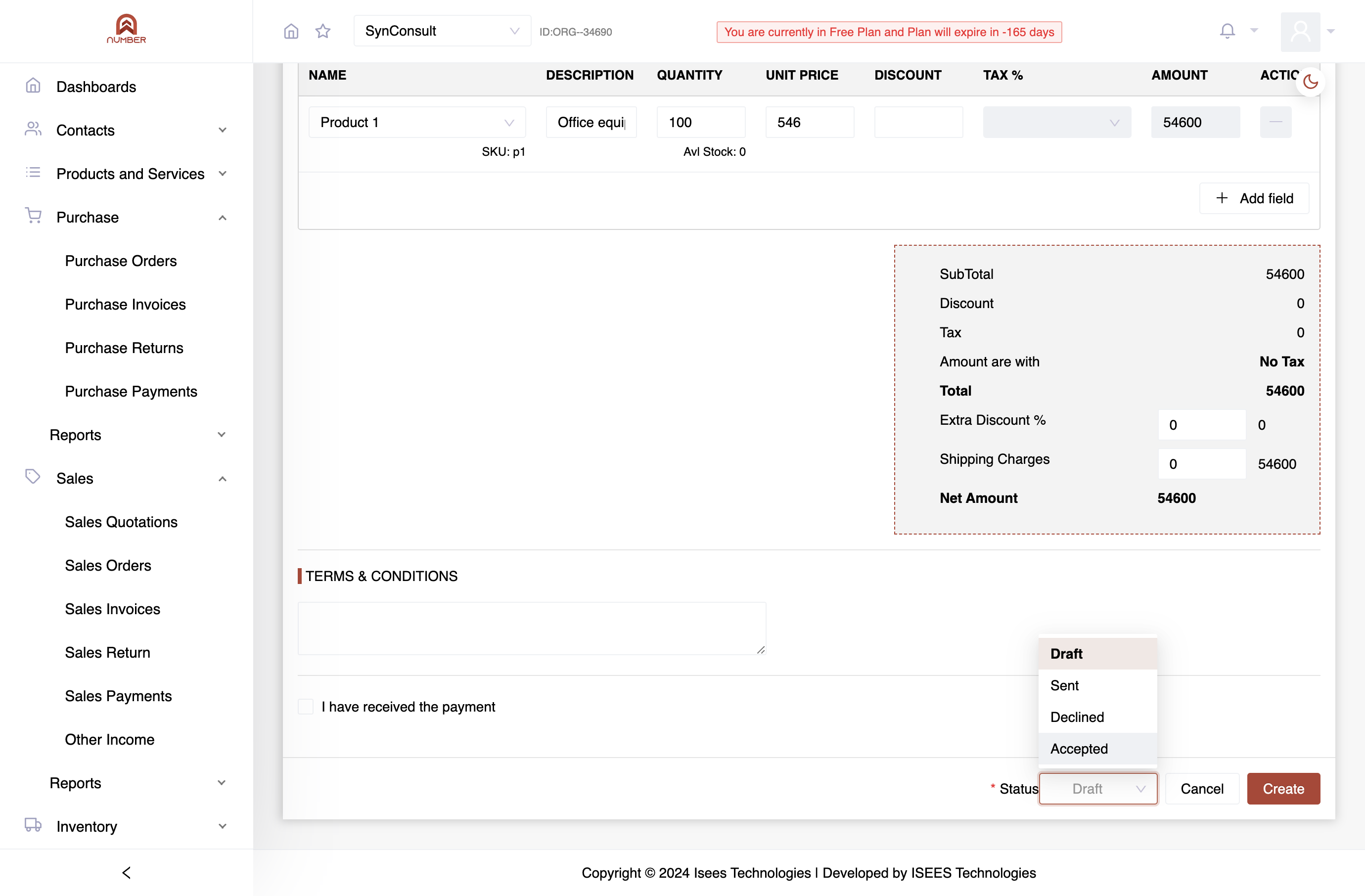
Task: Select Accepted status option
Action: [x=1097, y=749]
